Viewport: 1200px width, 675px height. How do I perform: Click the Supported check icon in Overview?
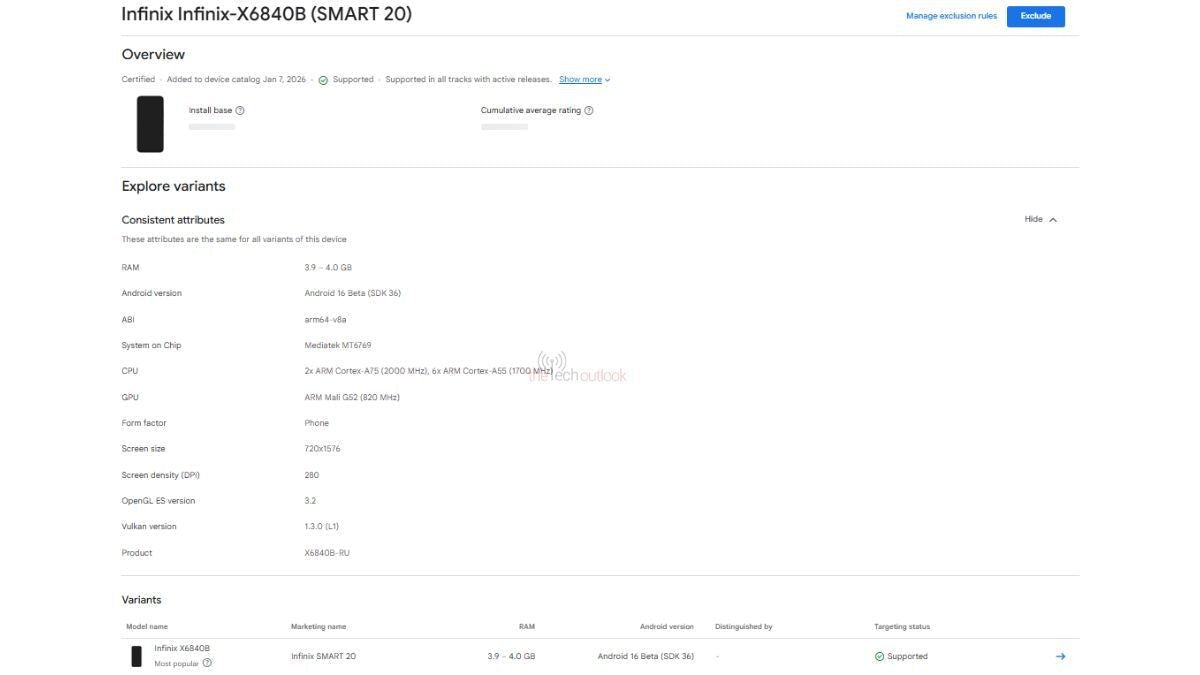click(x=322, y=78)
